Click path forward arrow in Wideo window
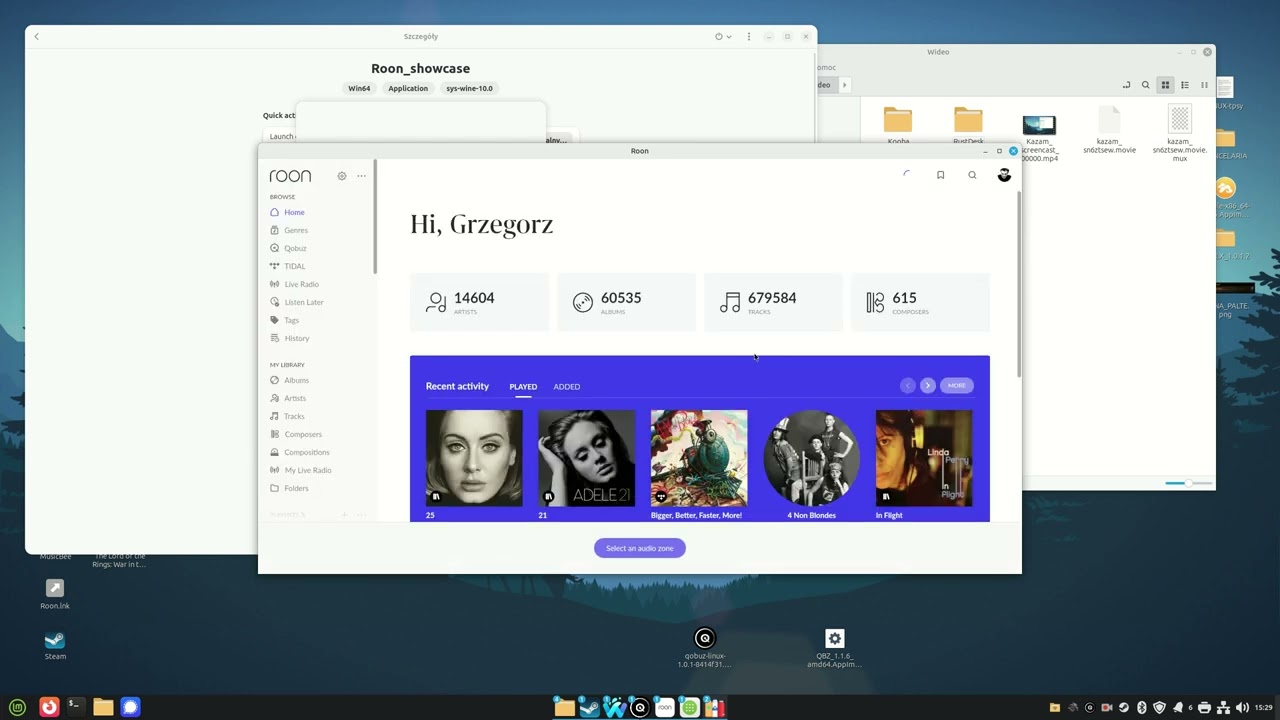Viewport: 1280px width, 720px height. coord(844,85)
